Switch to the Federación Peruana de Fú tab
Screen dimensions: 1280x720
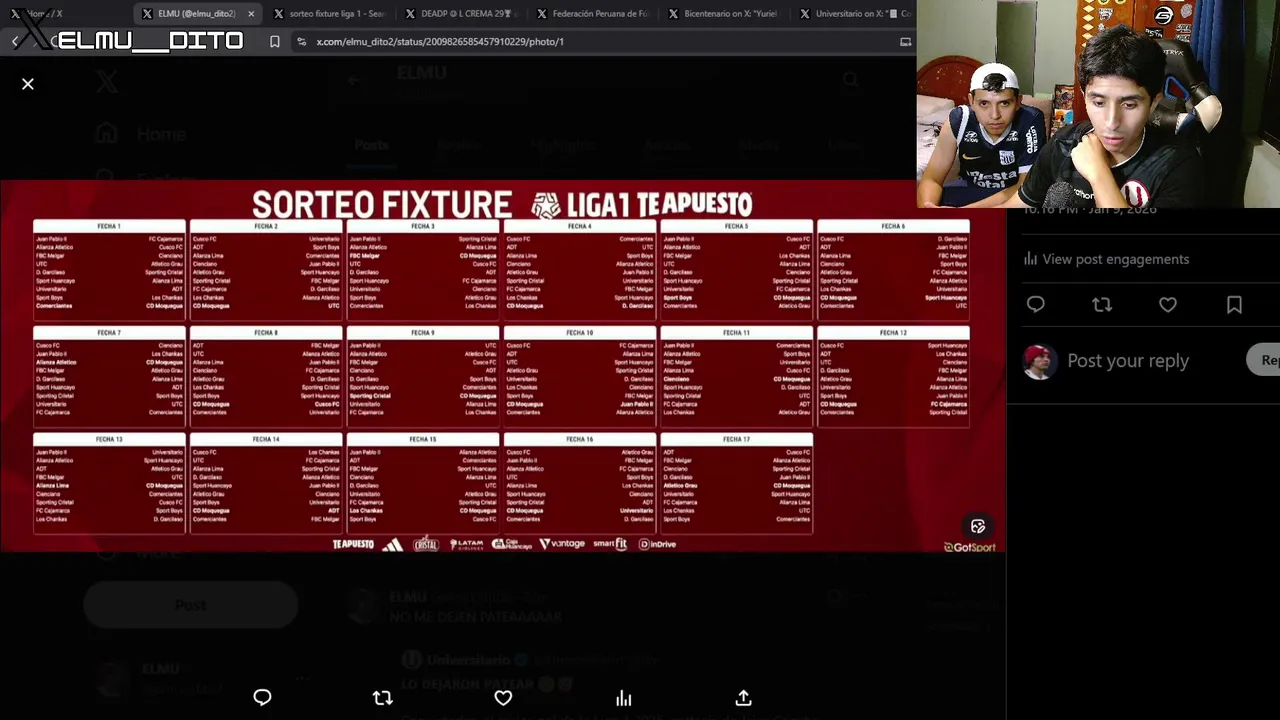click(x=593, y=14)
